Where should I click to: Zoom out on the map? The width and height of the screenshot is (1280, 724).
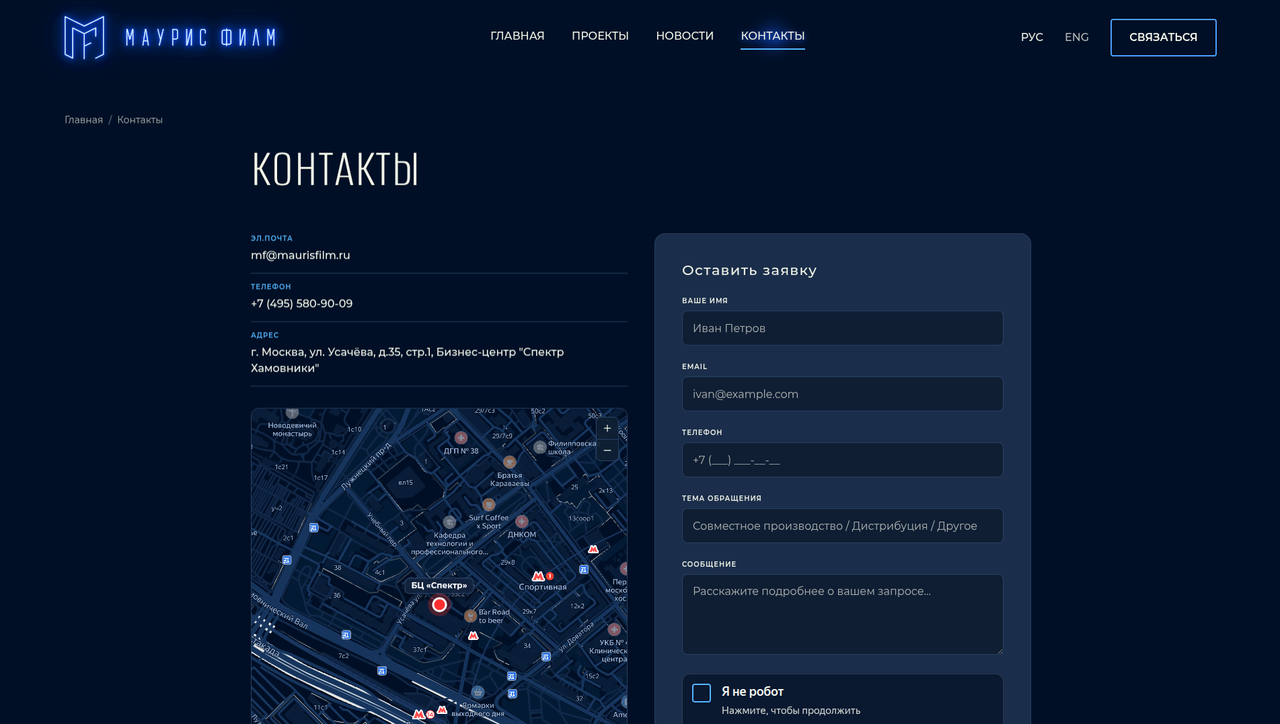pos(607,451)
